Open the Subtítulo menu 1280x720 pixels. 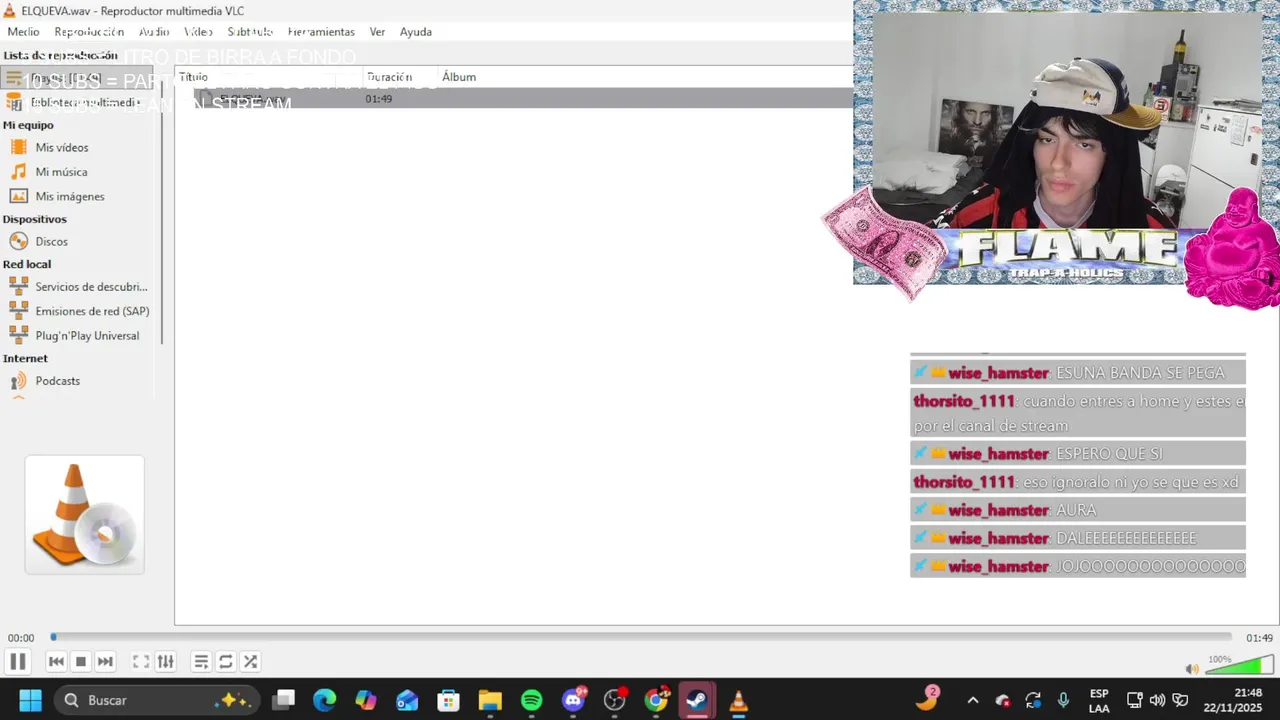[250, 32]
